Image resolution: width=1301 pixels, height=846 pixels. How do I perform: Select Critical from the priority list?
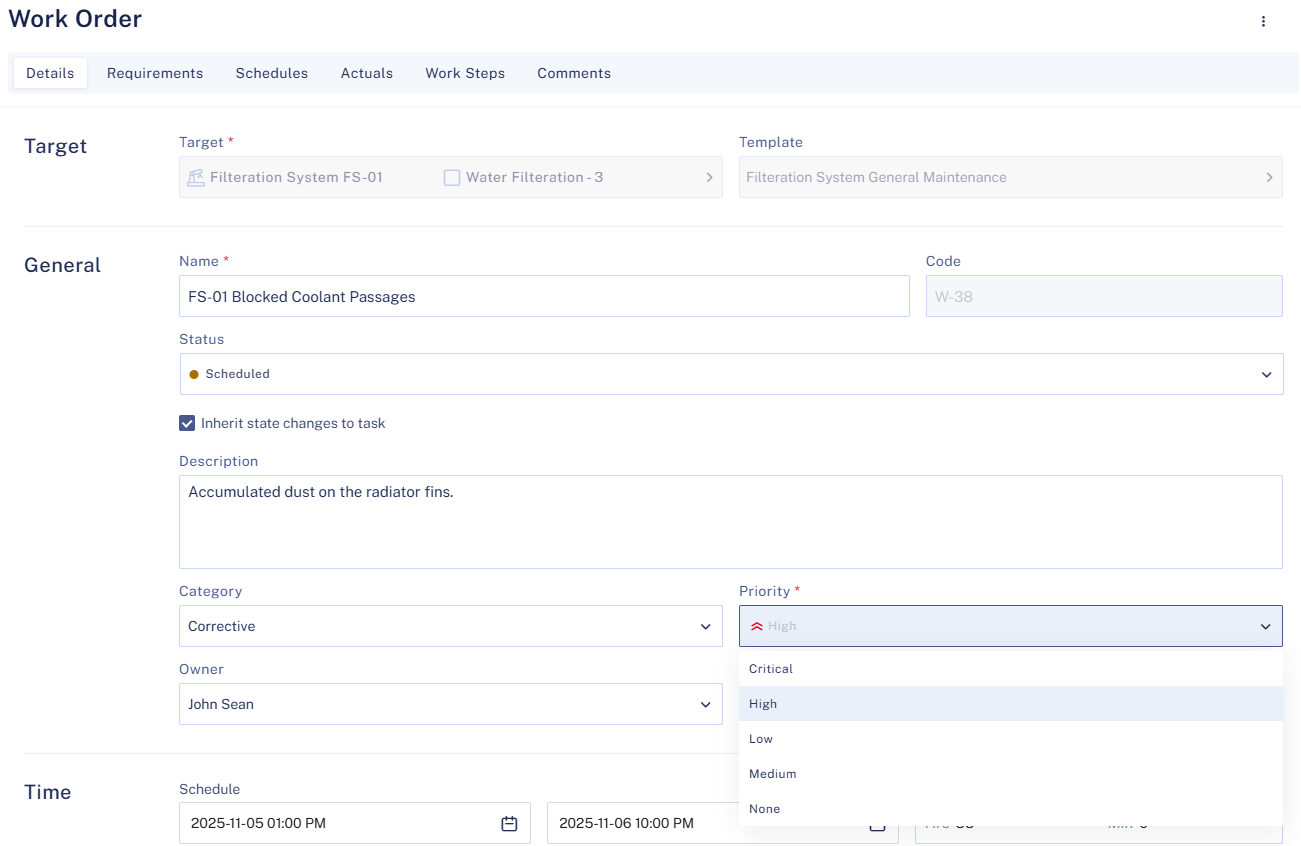pyautogui.click(x=771, y=668)
